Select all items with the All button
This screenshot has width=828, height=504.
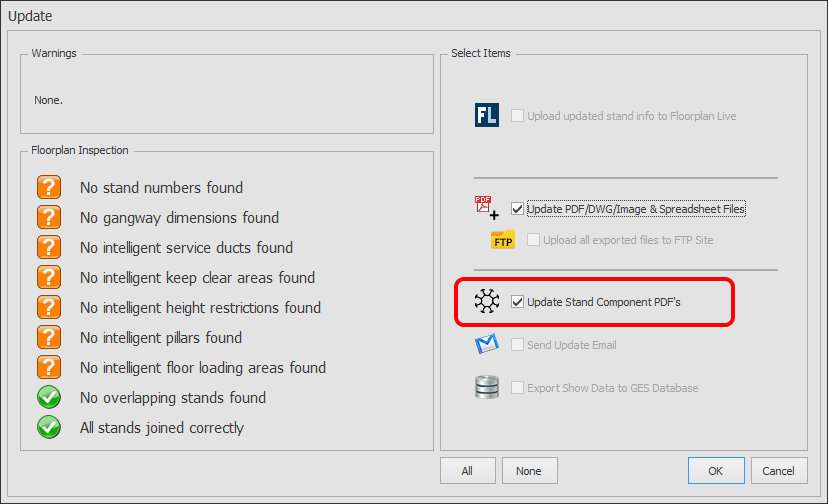tap(467, 471)
